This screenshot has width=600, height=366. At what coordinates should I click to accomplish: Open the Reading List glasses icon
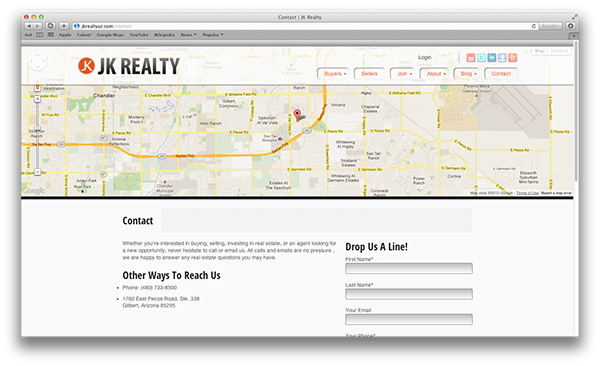coord(29,34)
